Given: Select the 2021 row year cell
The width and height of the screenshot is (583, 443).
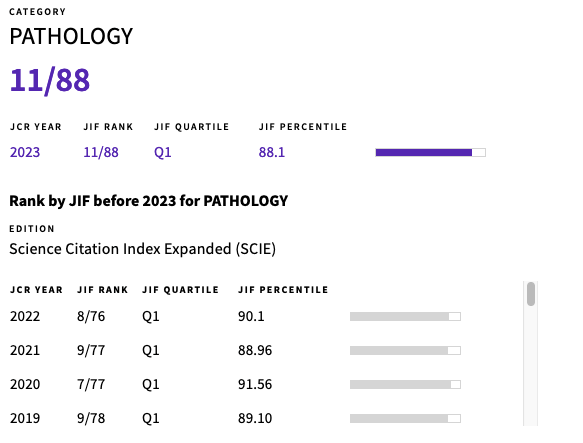Looking at the screenshot, I should pyautogui.click(x=25, y=350).
